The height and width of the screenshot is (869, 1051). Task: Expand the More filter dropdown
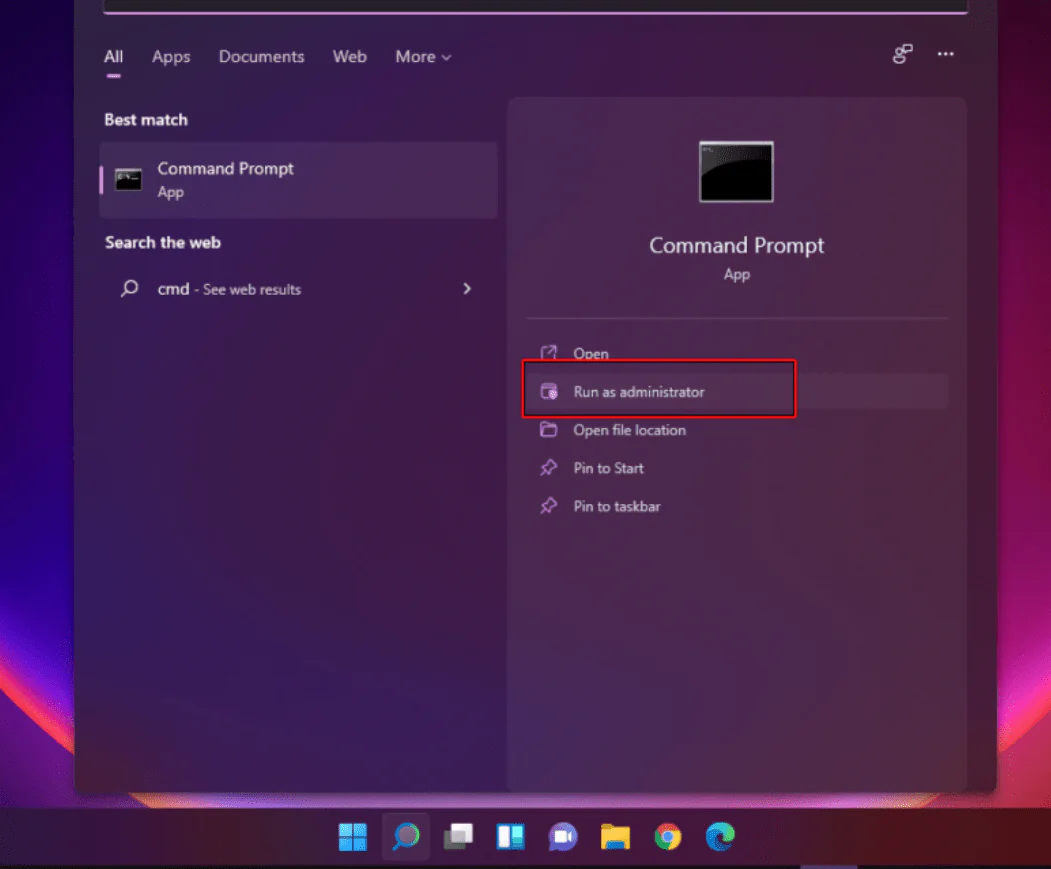422,57
